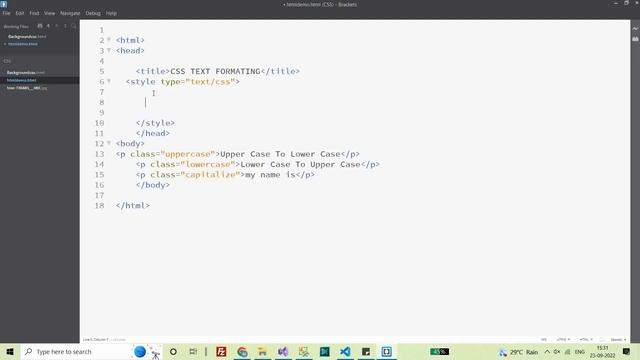Open the View menu

[x=49, y=13]
